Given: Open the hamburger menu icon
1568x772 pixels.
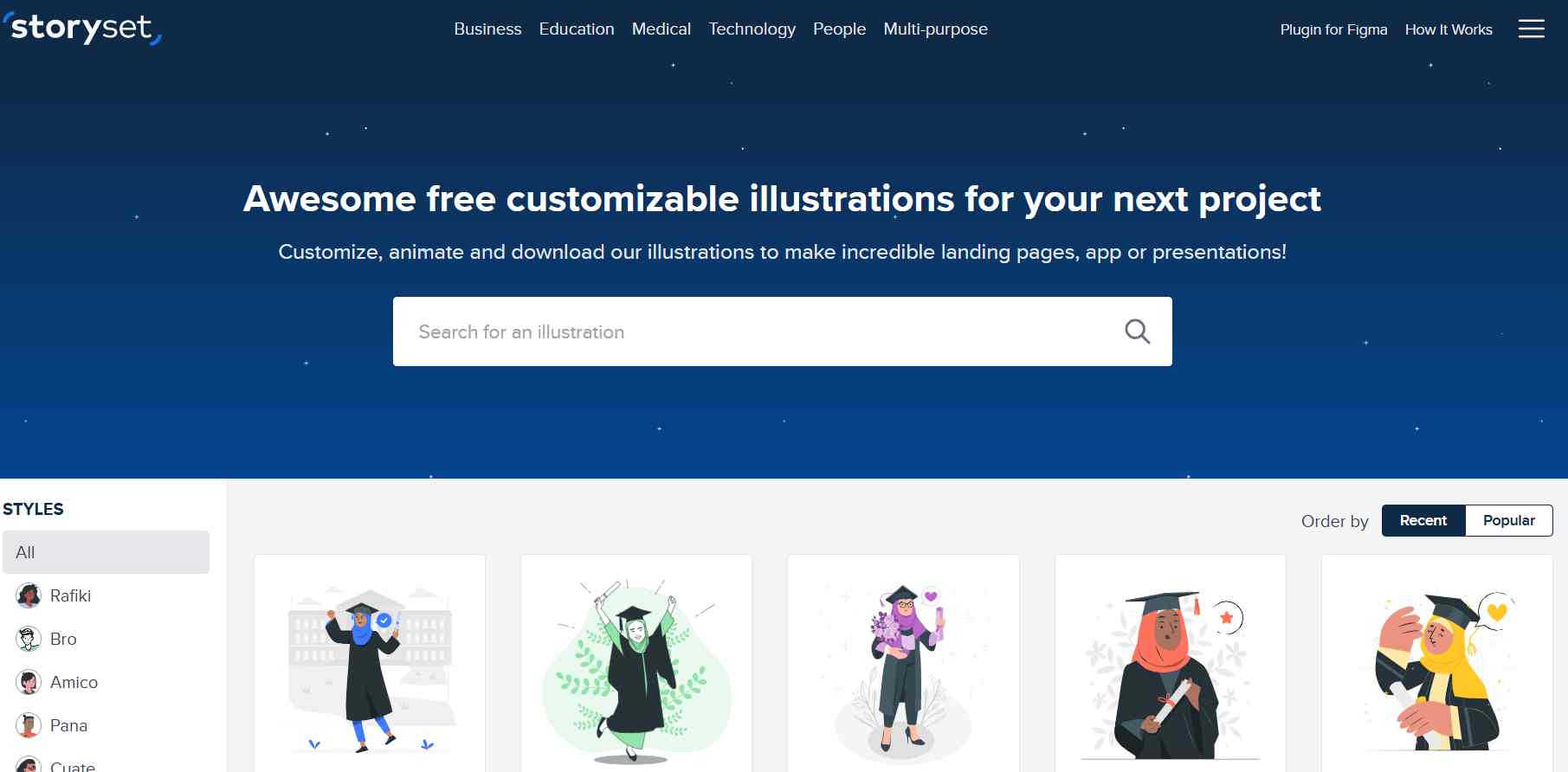Looking at the screenshot, I should point(1531,29).
